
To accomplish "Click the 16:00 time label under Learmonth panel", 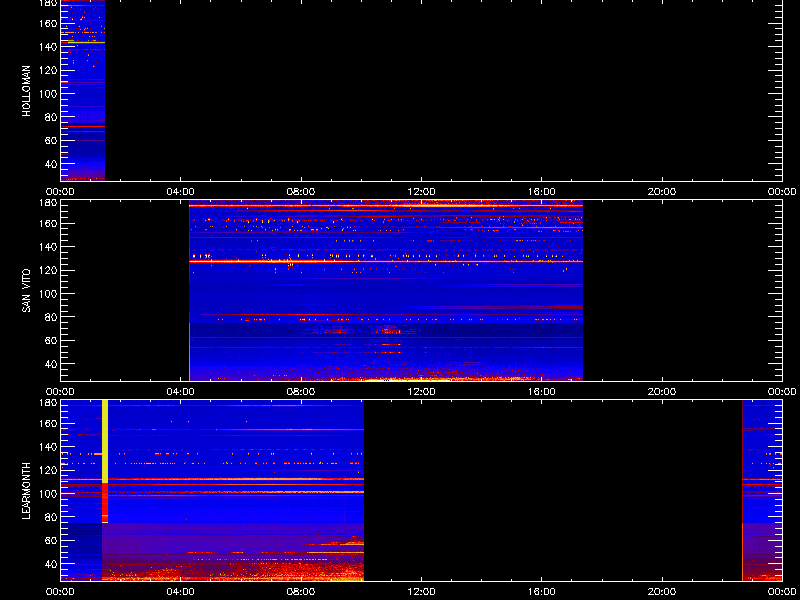I will click(x=542, y=592).
